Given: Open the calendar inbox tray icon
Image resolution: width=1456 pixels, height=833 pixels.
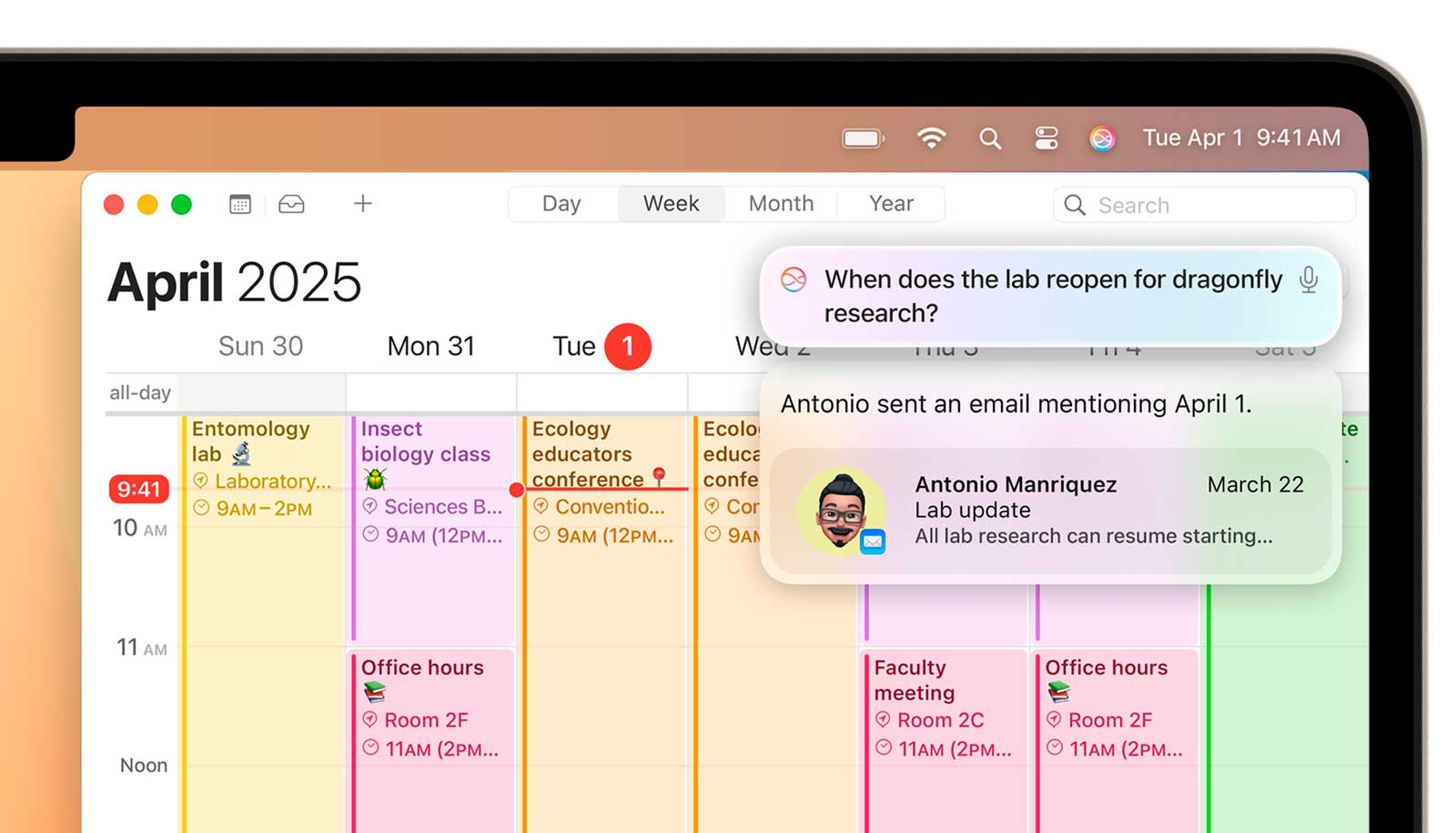Looking at the screenshot, I should click(x=291, y=204).
